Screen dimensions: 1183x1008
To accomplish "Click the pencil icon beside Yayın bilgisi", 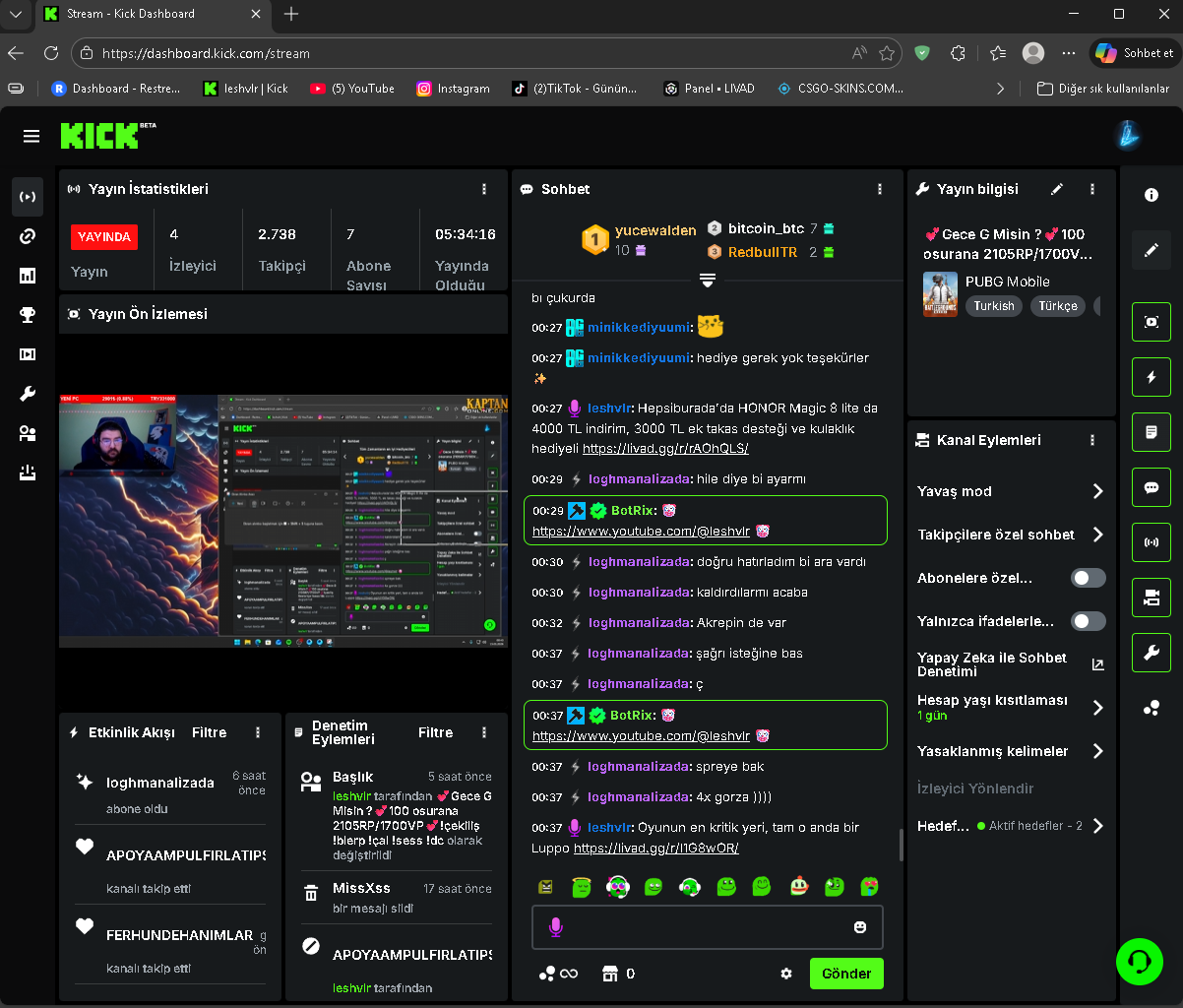I will [x=1057, y=189].
